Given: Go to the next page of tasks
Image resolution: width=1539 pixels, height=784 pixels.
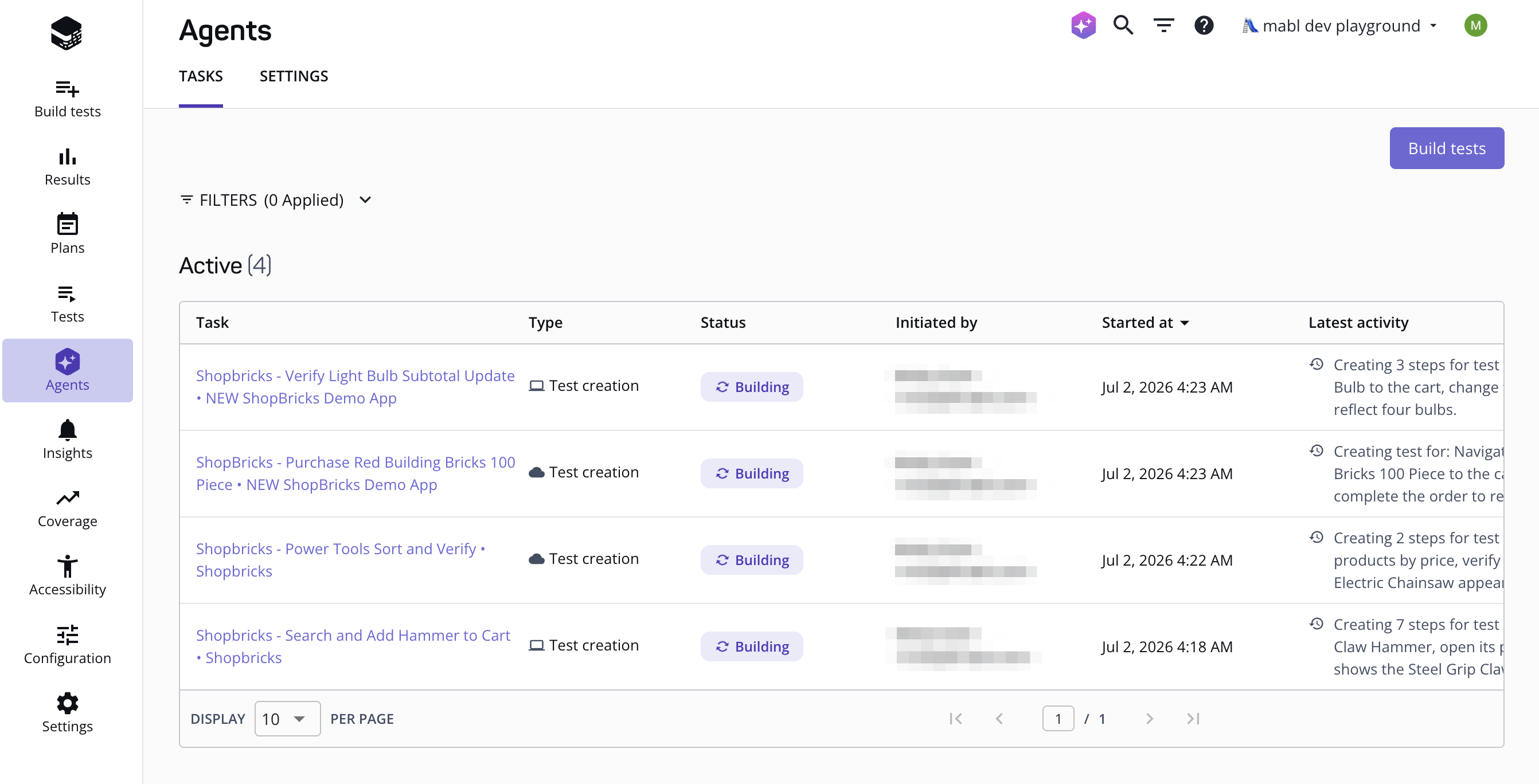Looking at the screenshot, I should tap(1150, 719).
